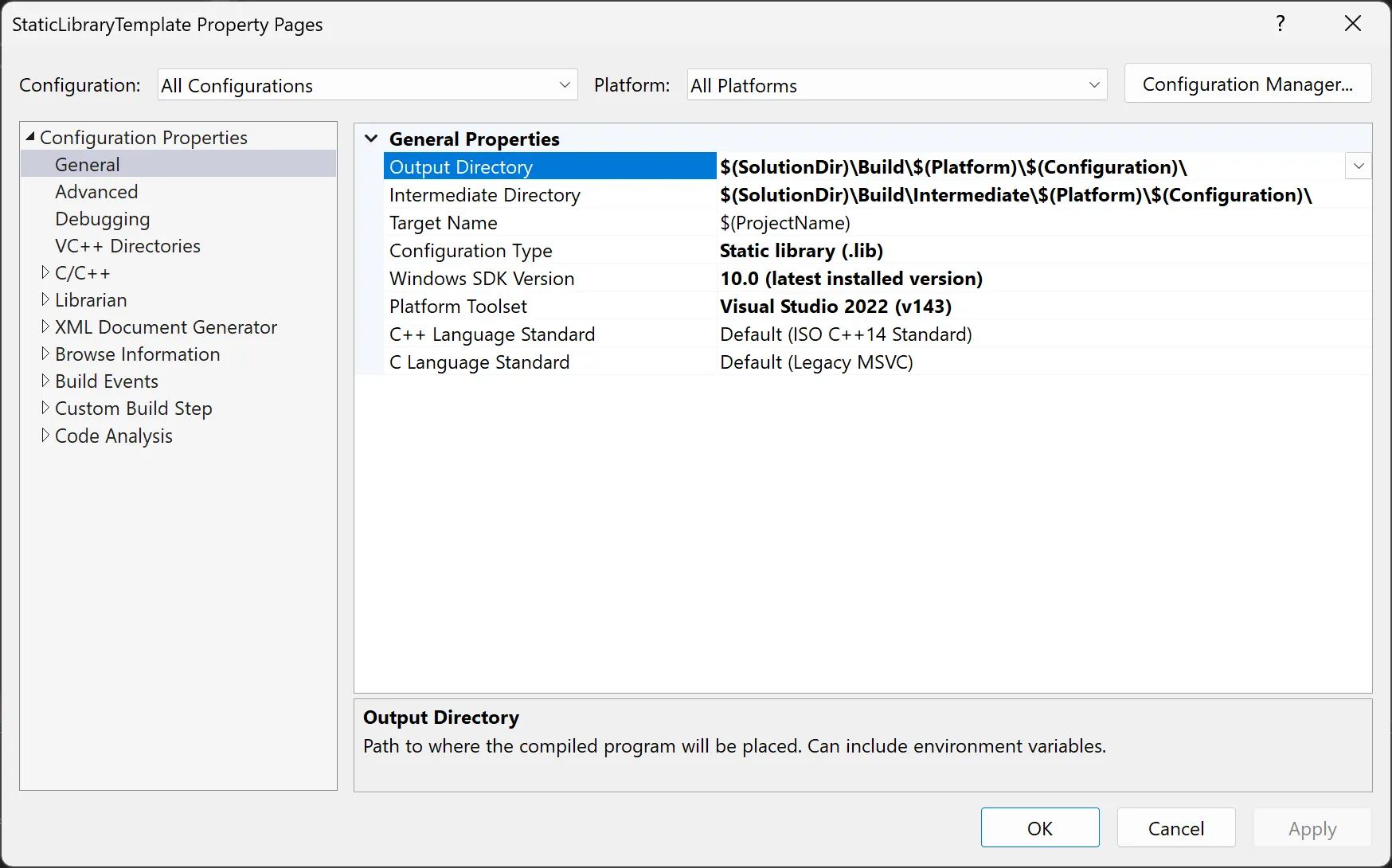Select the XML Document Generator label
1392x868 pixels.
(x=166, y=327)
